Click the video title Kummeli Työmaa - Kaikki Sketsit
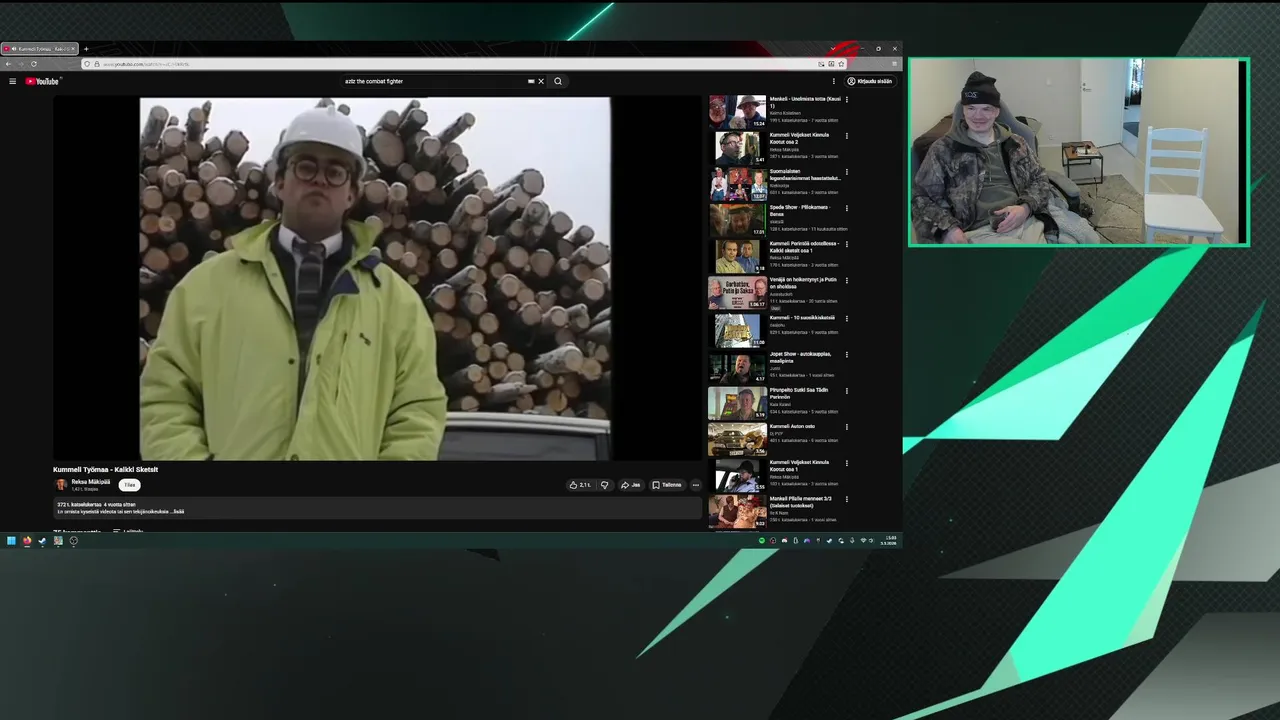 point(106,469)
